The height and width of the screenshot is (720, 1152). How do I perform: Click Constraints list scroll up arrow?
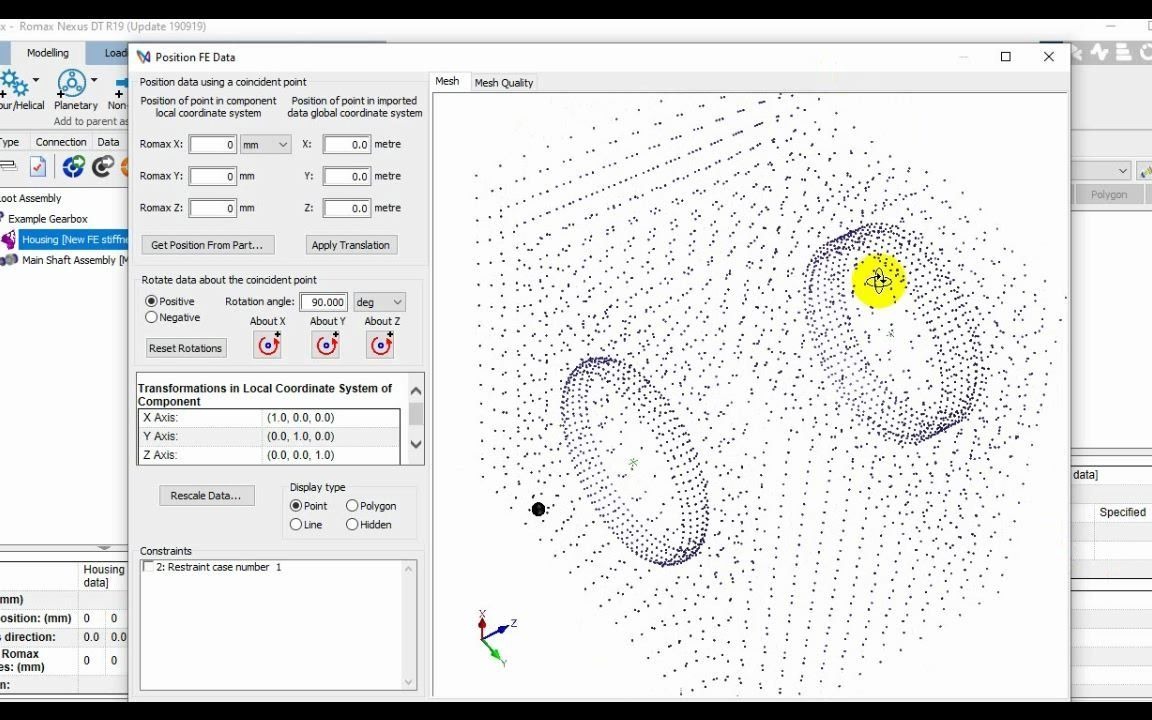tap(409, 569)
